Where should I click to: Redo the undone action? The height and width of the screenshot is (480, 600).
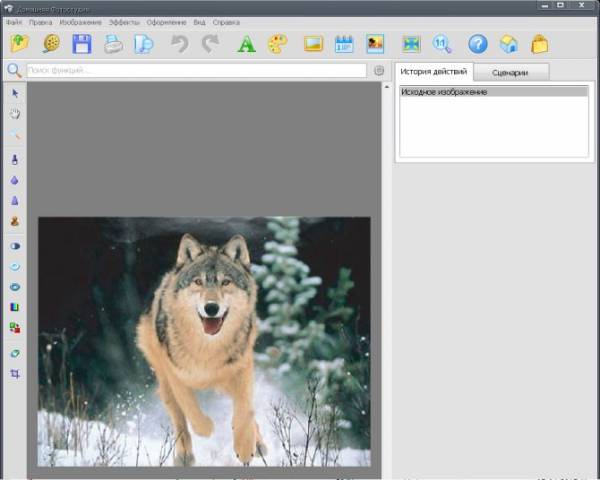tap(210, 44)
